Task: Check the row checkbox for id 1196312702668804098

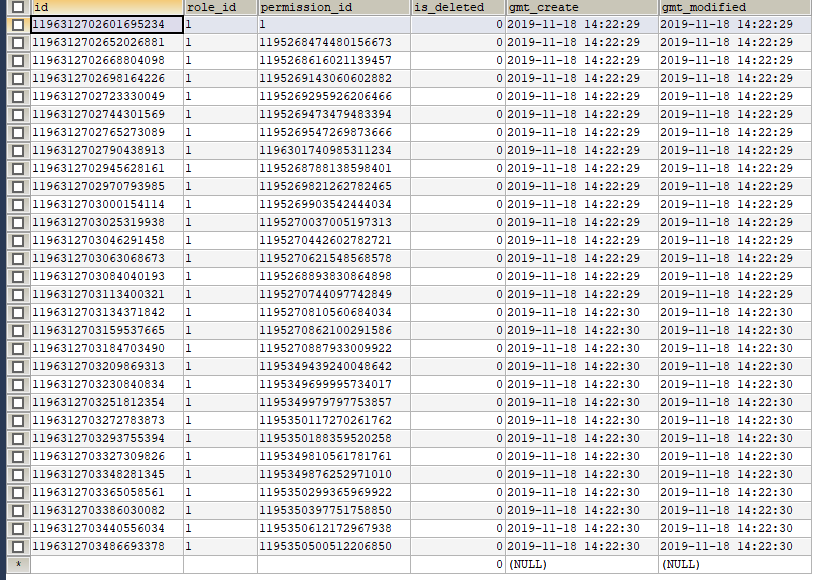Action: (x=18, y=61)
